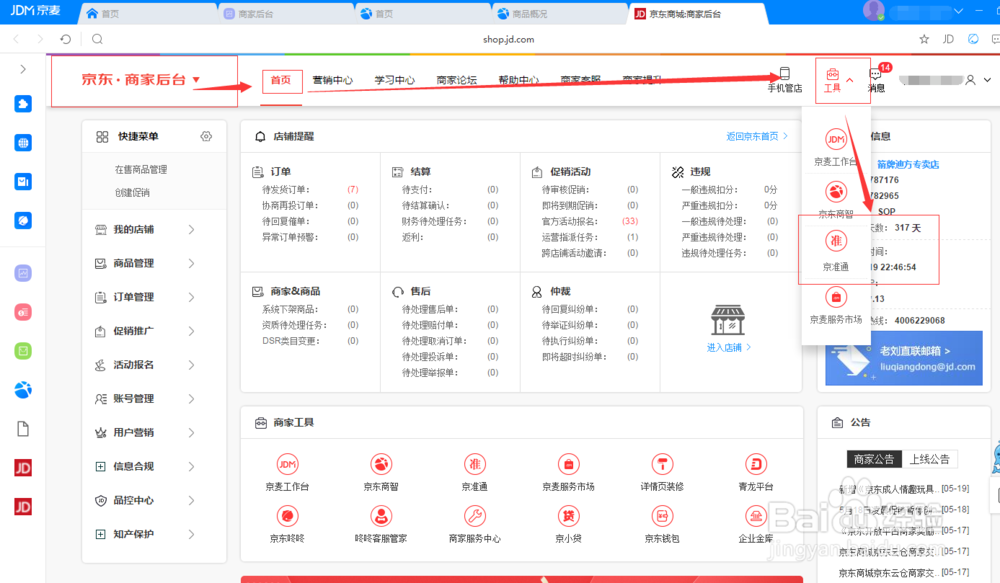Viewport: 1000px width, 583px height.
Task: Open 创建促销 shortcut
Action: pos(132,193)
